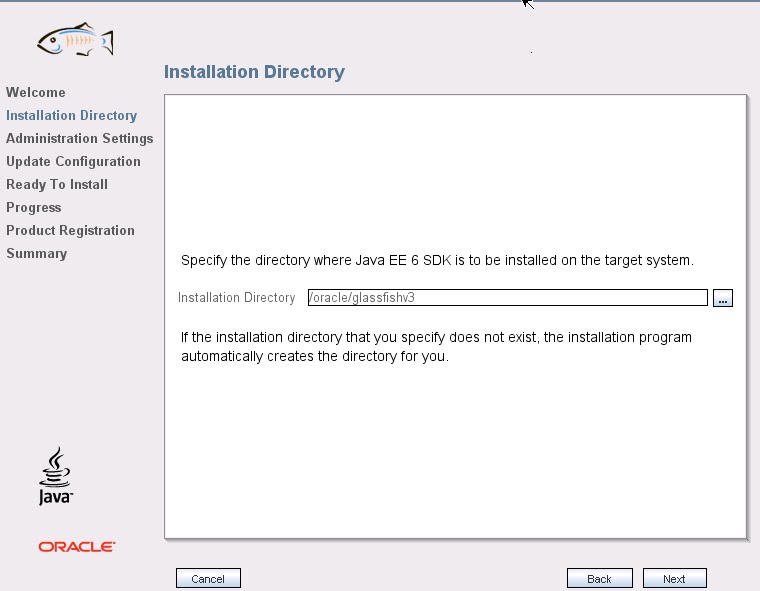Cancel the installation
The width and height of the screenshot is (760, 591).
pos(208,578)
